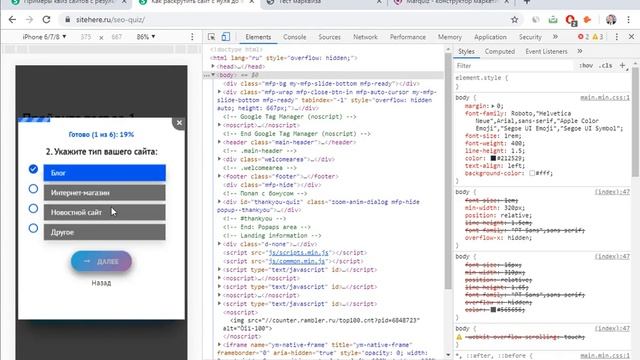Reload the page
Screen dimensions: 640x360
[x=46, y=20]
